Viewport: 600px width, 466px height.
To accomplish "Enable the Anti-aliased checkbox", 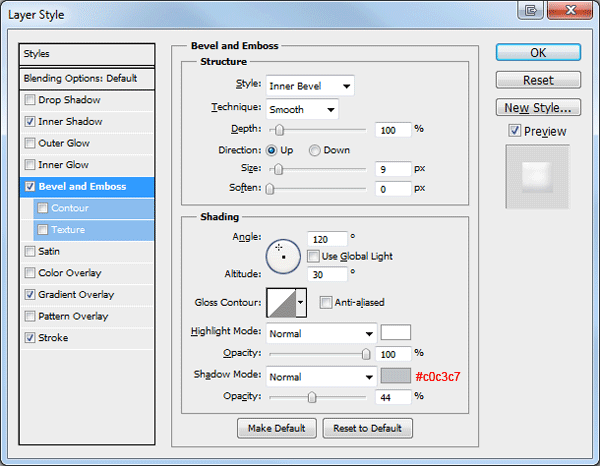I will click(x=326, y=302).
